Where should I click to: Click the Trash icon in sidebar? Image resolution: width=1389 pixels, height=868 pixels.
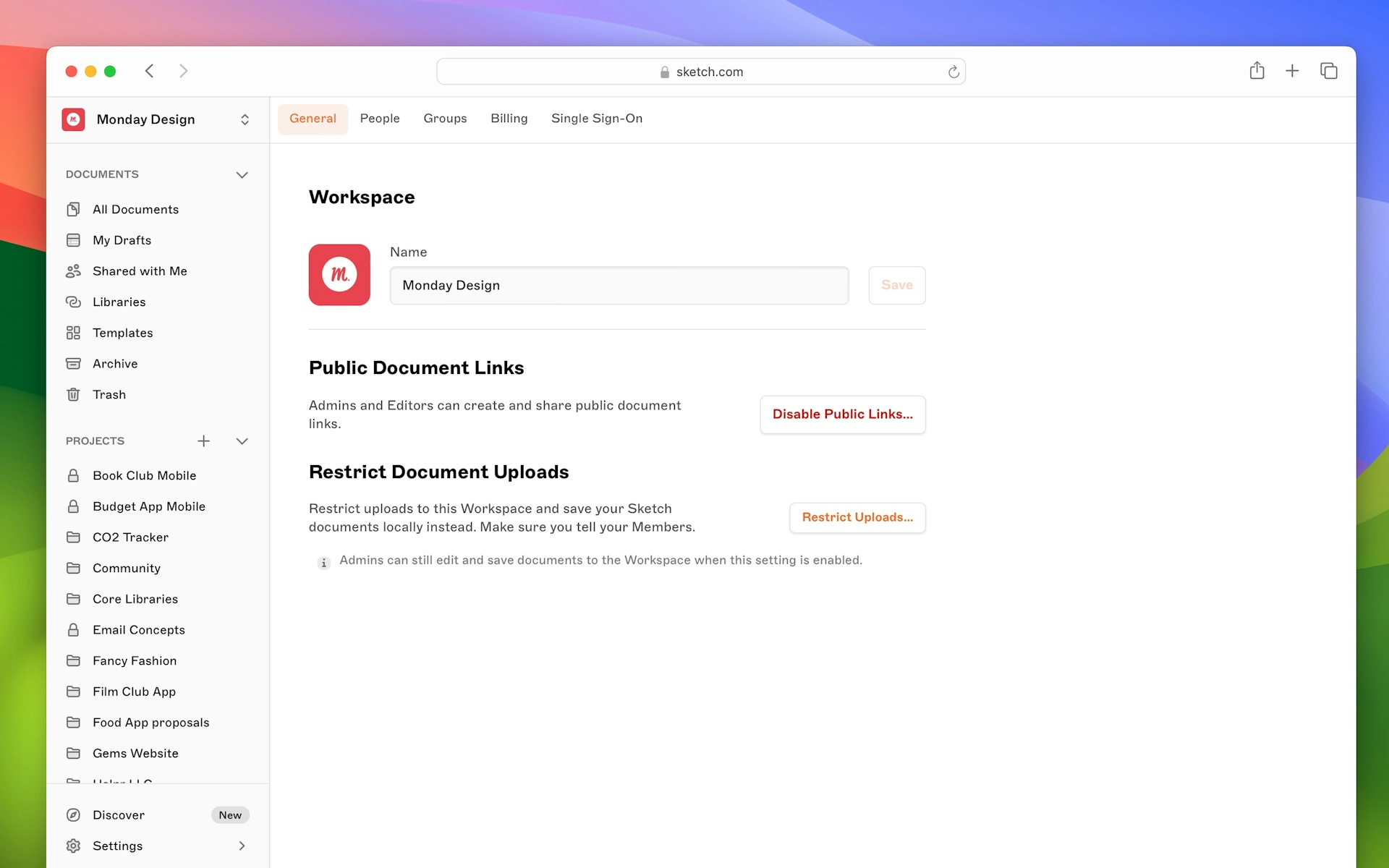pyautogui.click(x=75, y=394)
